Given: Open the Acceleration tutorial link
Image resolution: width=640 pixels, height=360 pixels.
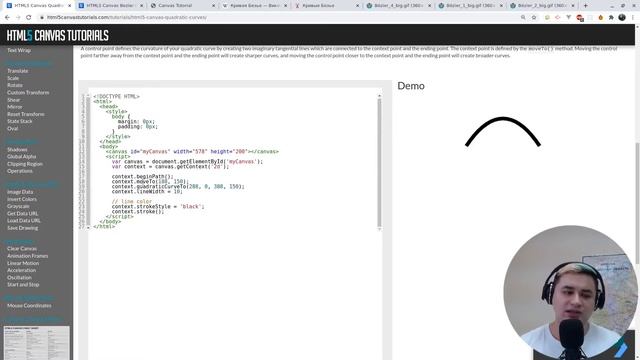Looking at the screenshot, I should click(x=21, y=271).
